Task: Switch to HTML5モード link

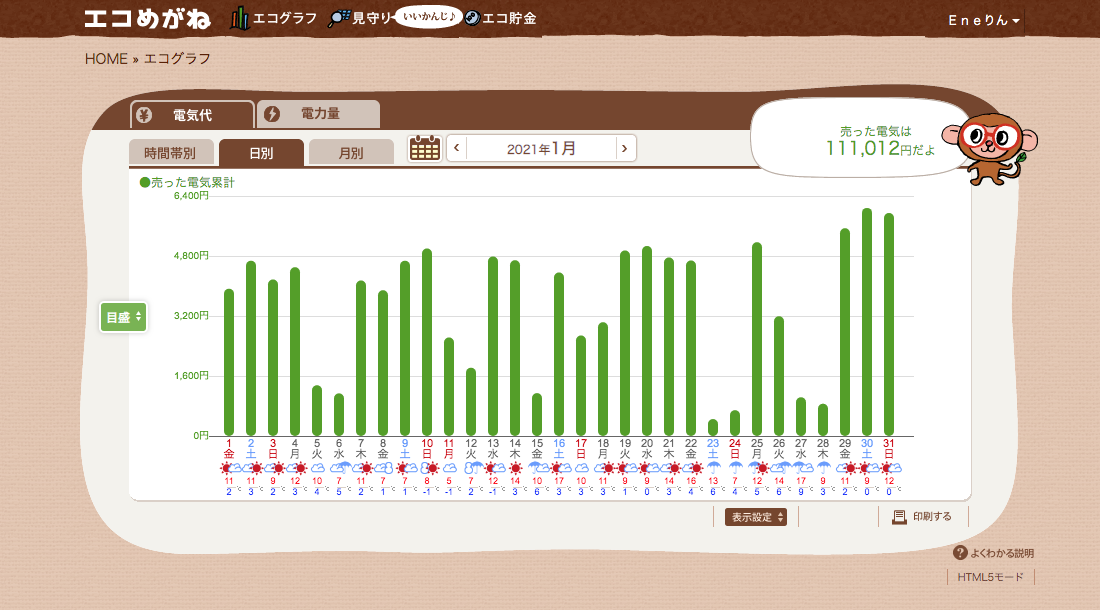Action: point(990,577)
